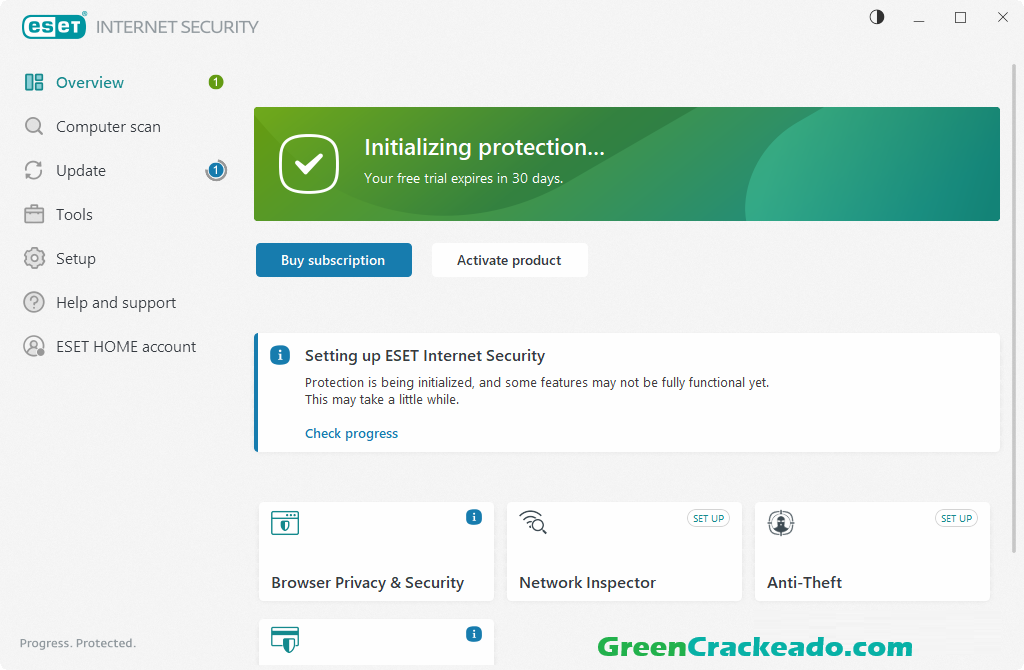Open Help and support question mark icon
1024x670 pixels.
(x=33, y=302)
